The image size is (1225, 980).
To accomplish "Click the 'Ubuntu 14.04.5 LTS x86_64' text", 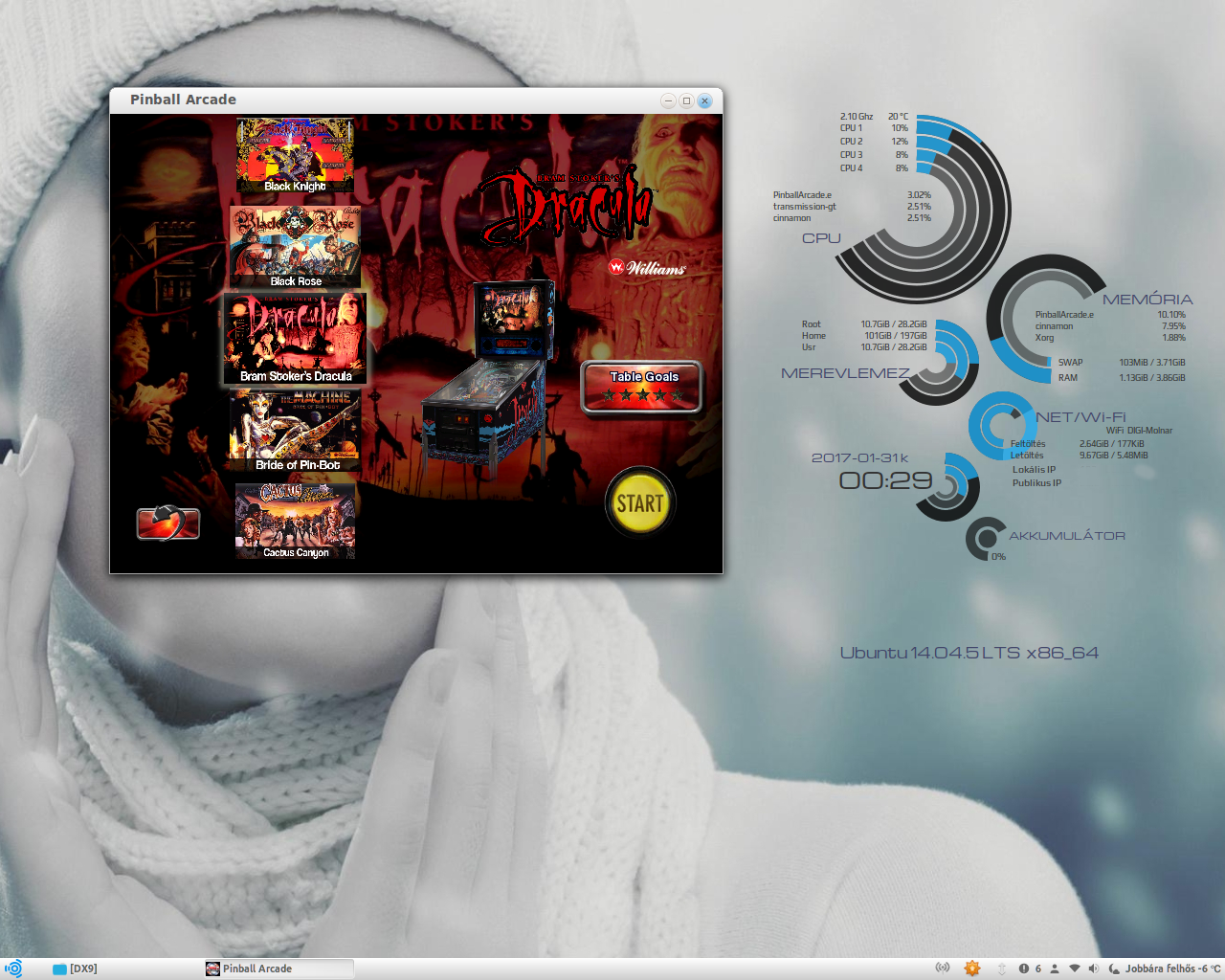I will tap(969, 653).
